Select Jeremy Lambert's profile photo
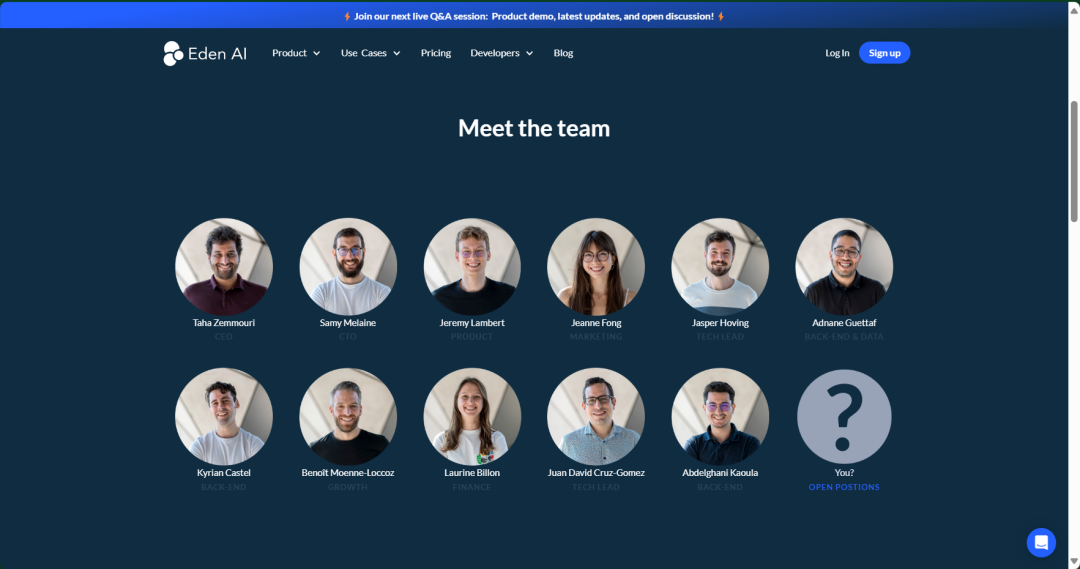The width and height of the screenshot is (1080, 569). coord(472,267)
